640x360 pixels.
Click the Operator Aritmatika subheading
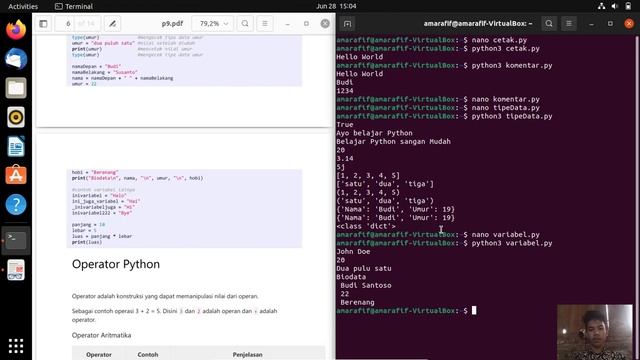101,335
